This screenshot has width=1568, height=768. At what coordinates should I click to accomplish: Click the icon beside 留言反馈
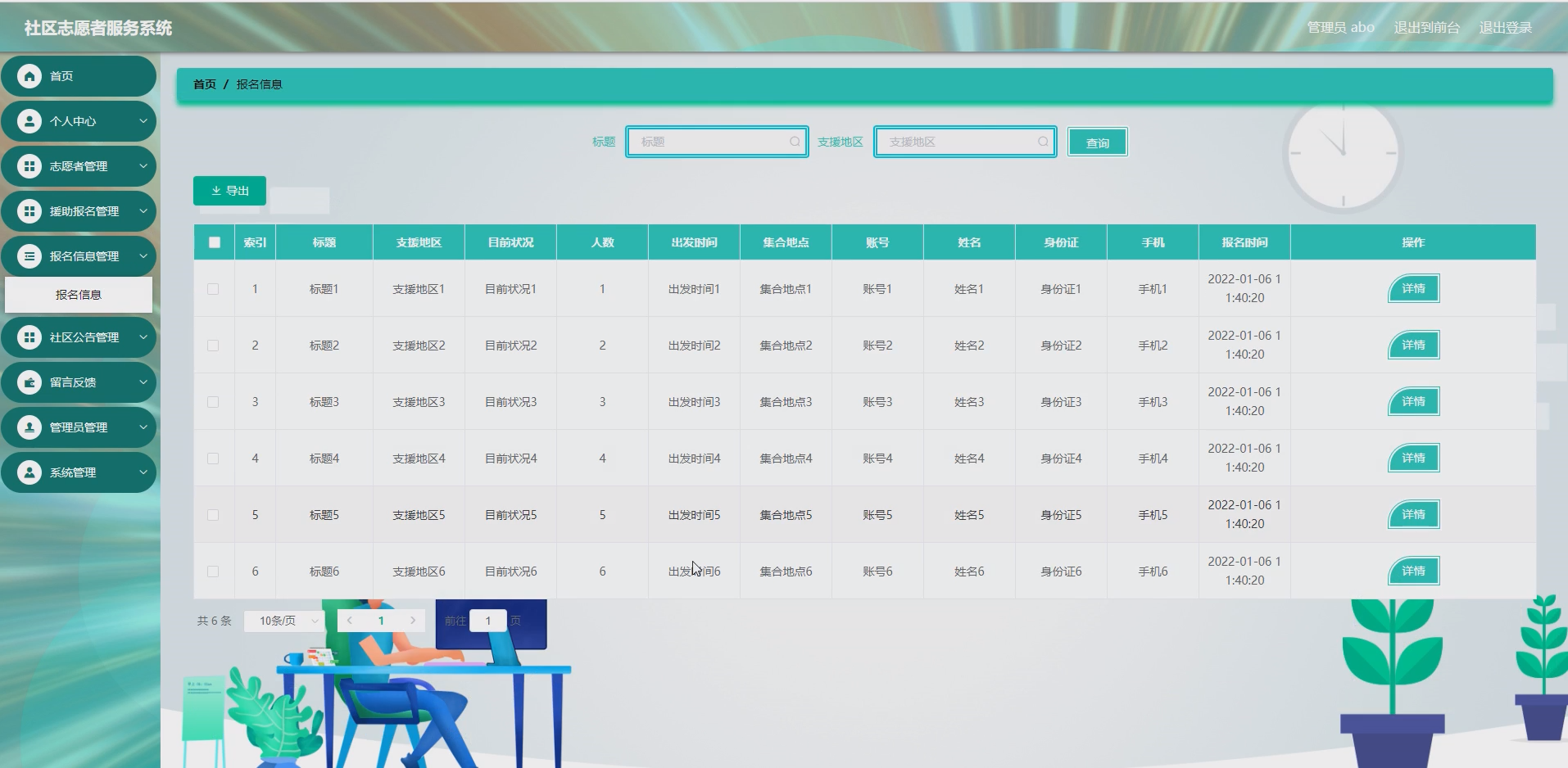click(x=29, y=382)
